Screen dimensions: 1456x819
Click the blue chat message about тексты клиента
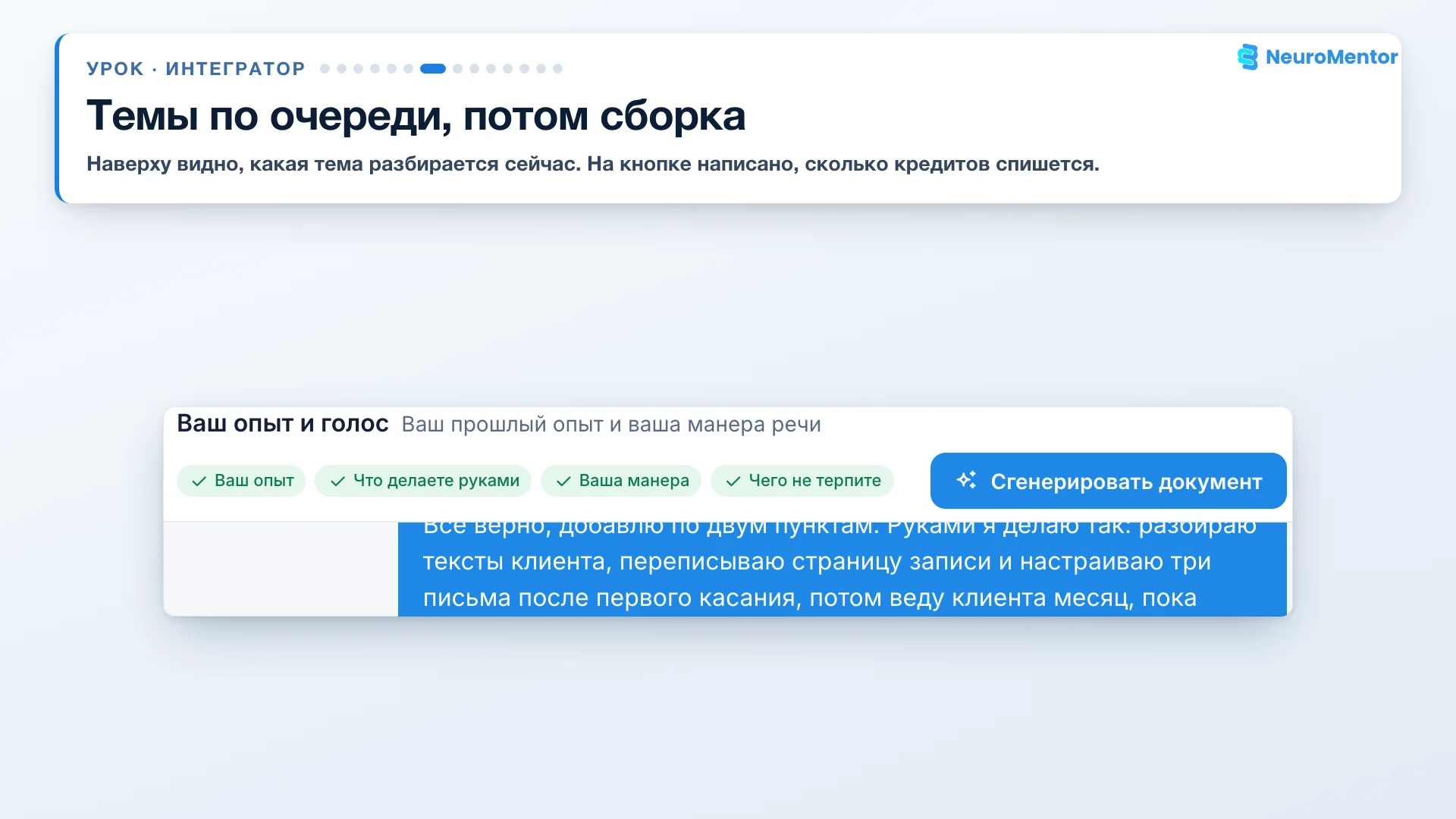click(x=843, y=569)
